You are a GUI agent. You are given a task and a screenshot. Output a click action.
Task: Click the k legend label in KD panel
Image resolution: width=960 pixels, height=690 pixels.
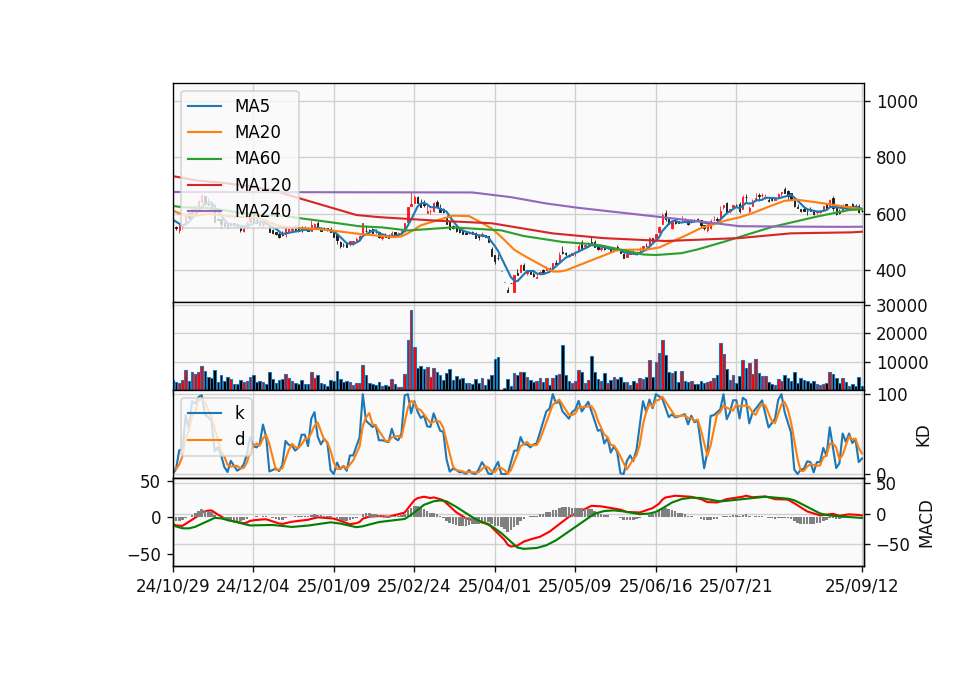click(239, 413)
